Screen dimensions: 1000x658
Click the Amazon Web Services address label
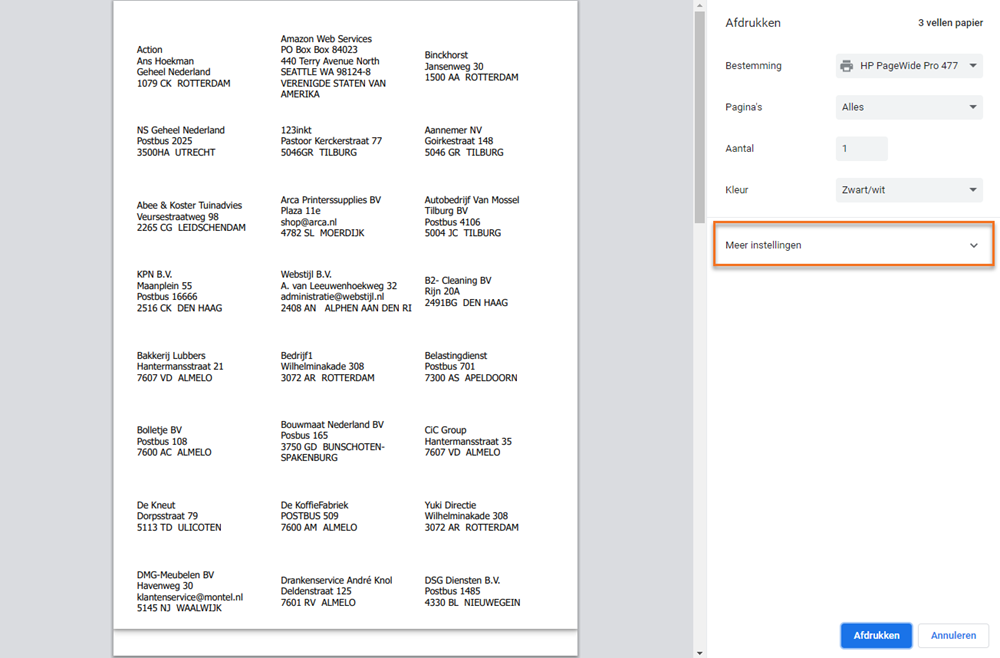(x=334, y=66)
